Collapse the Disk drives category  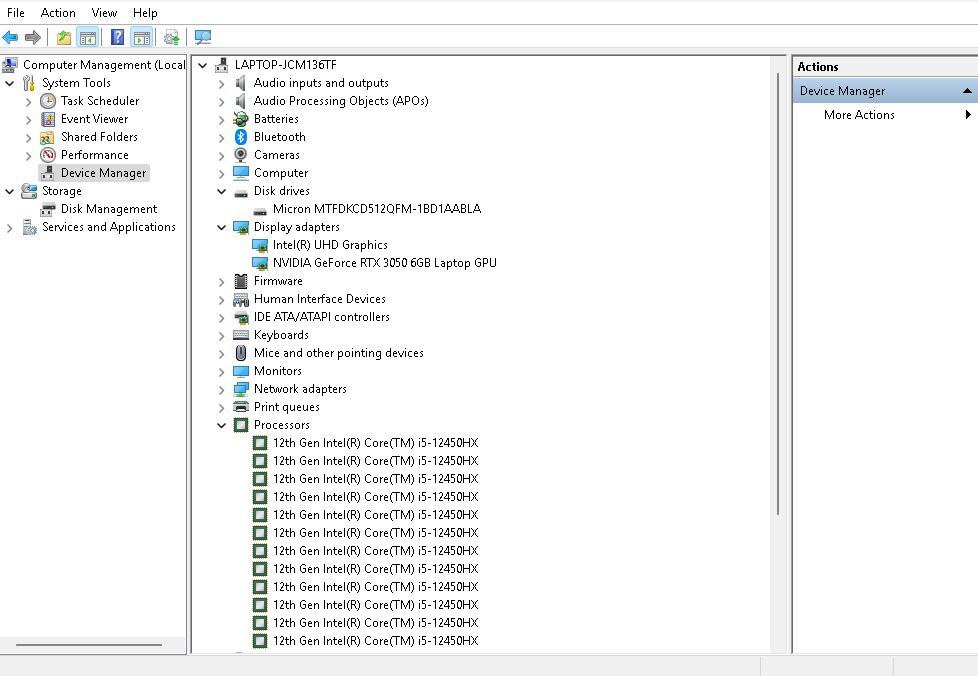click(221, 191)
